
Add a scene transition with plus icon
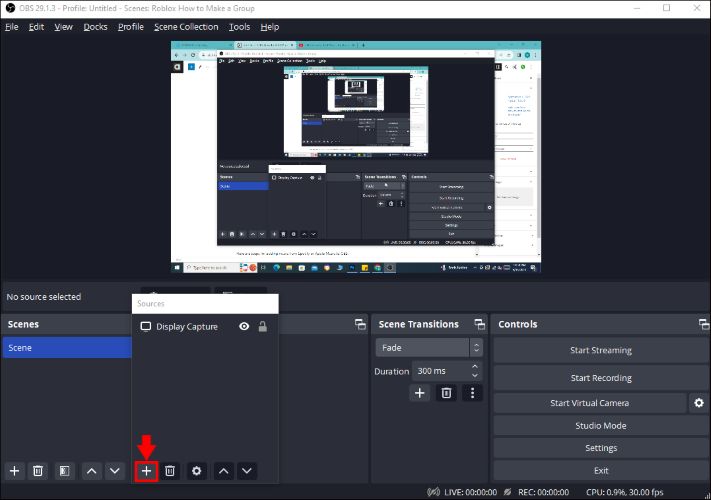click(420, 394)
